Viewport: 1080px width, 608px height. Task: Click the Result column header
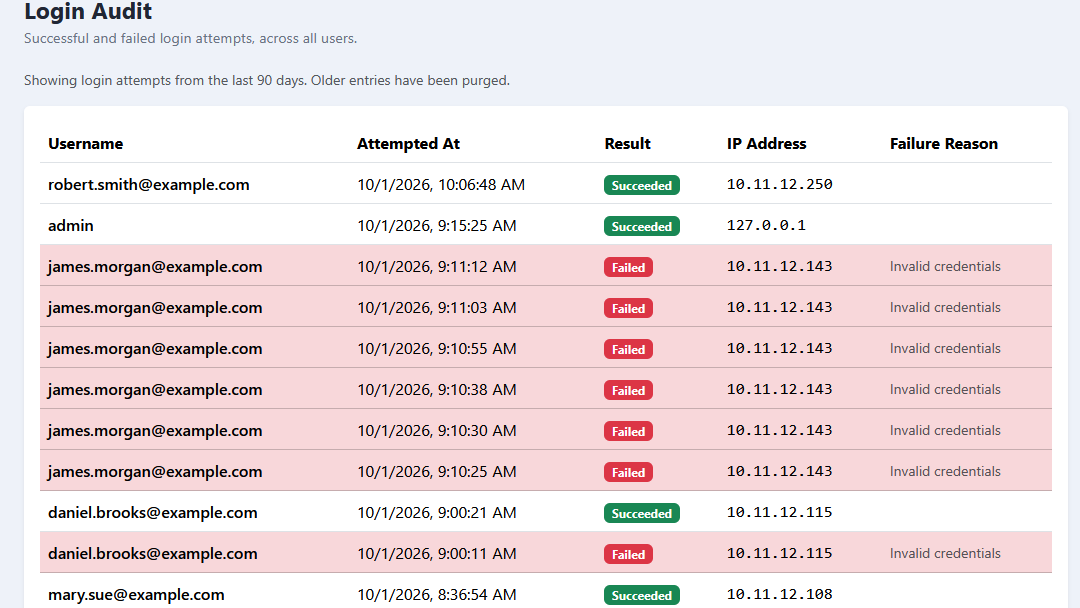click(627, 144)
